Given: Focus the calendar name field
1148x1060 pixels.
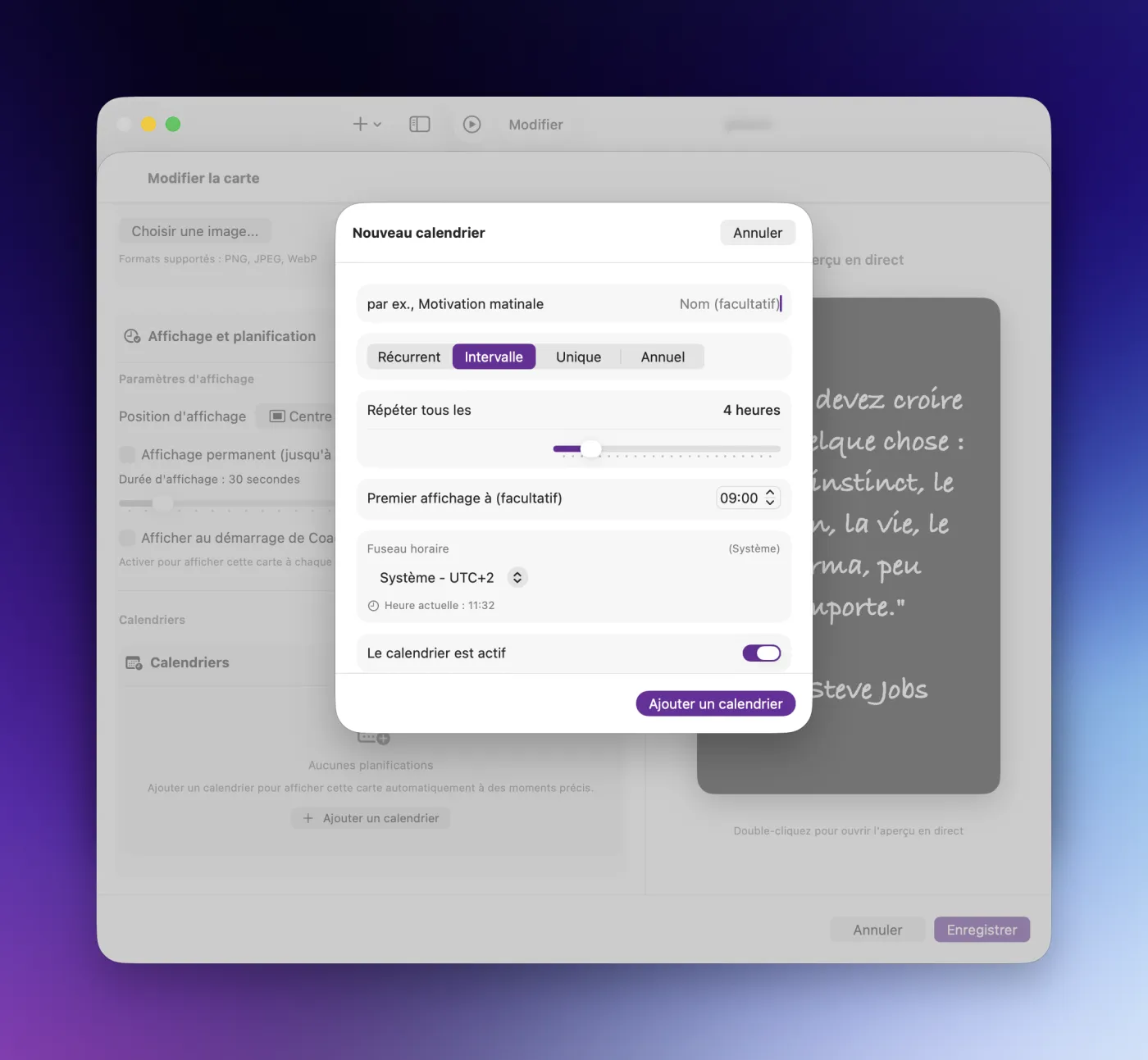Looking at the screenshot, I should point(574,304).
